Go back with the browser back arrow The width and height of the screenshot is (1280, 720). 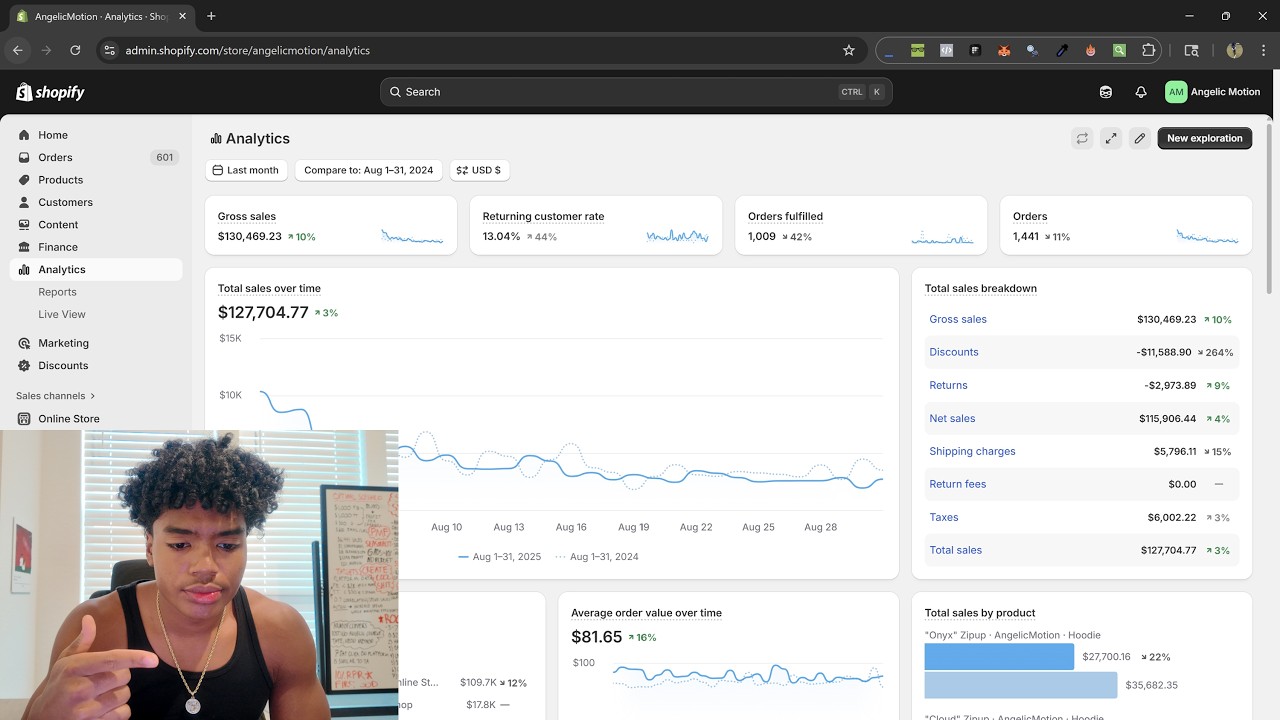[18, 50]
